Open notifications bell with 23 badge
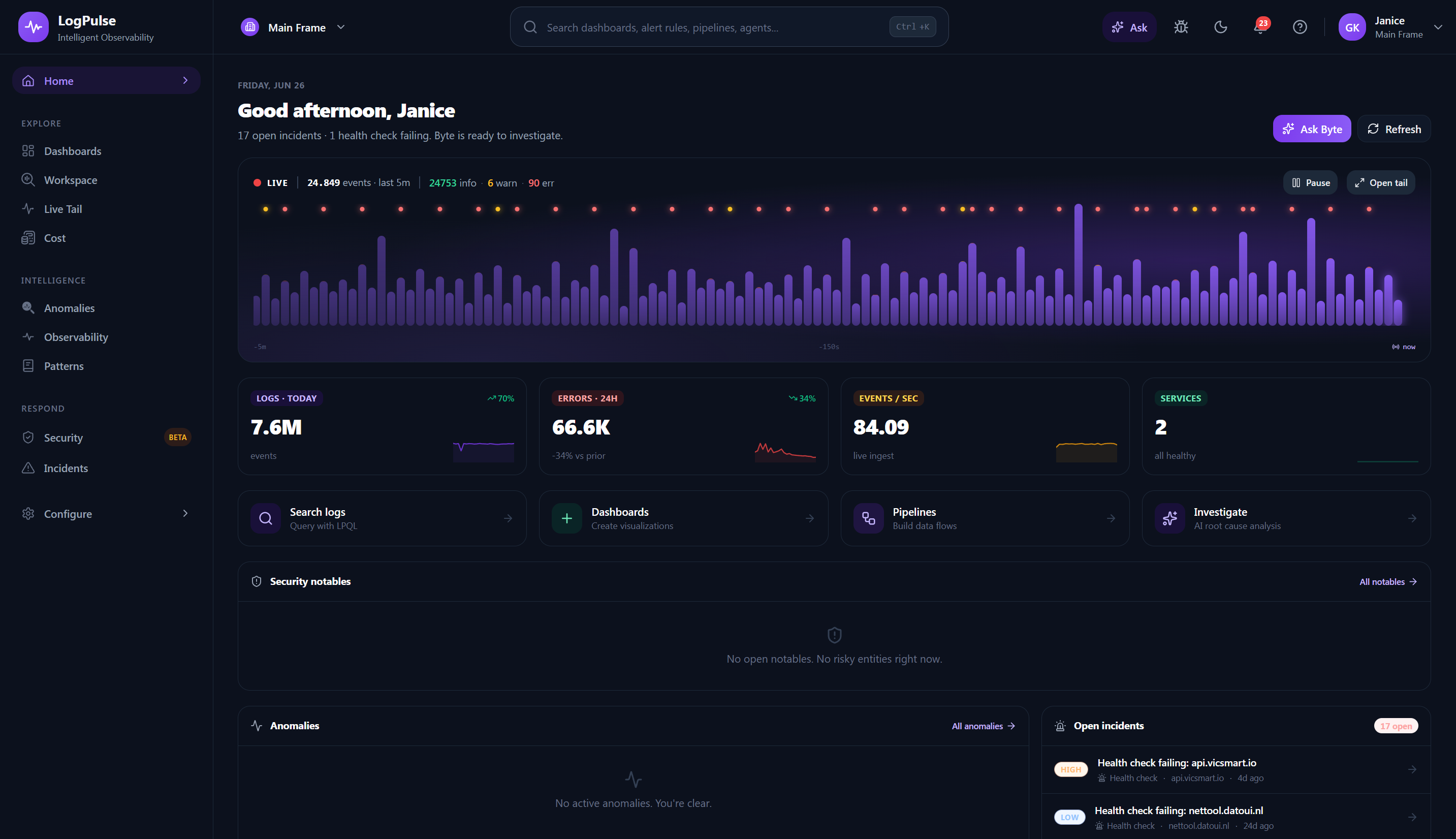 (x=1260, y=27)
